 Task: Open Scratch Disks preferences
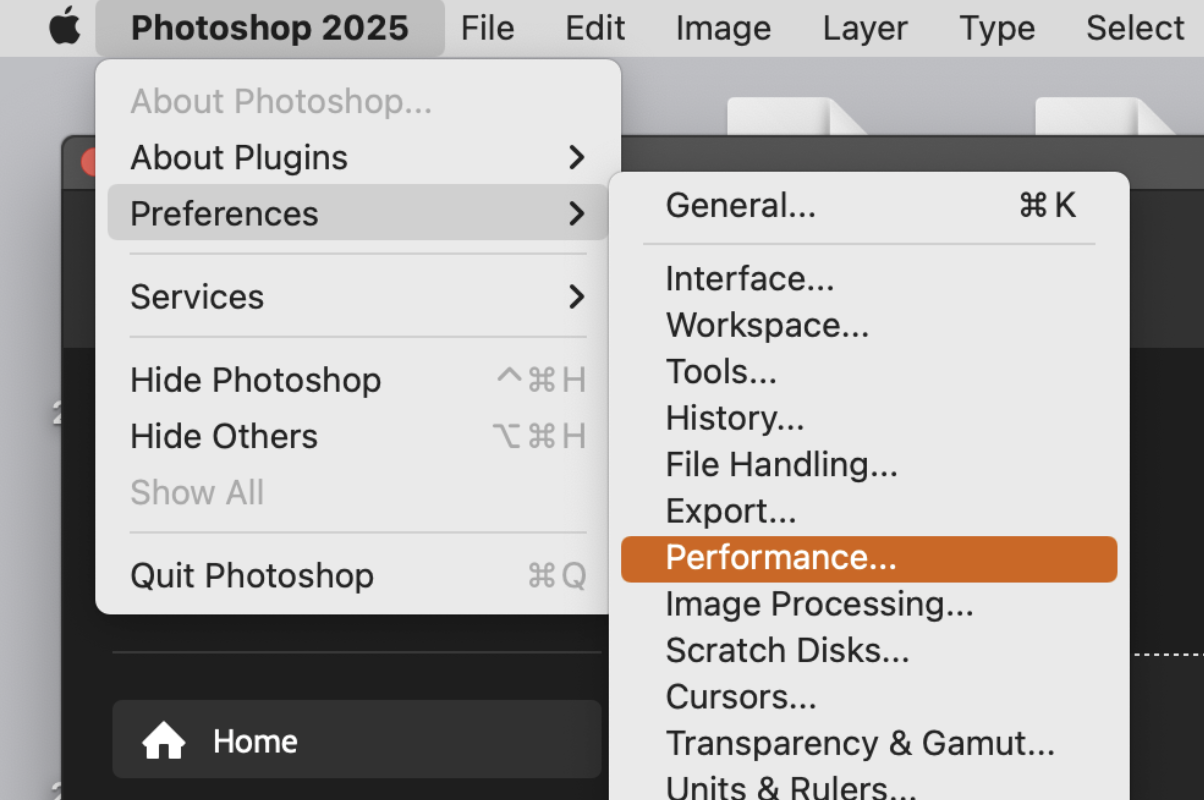click(x=787, y=650)
